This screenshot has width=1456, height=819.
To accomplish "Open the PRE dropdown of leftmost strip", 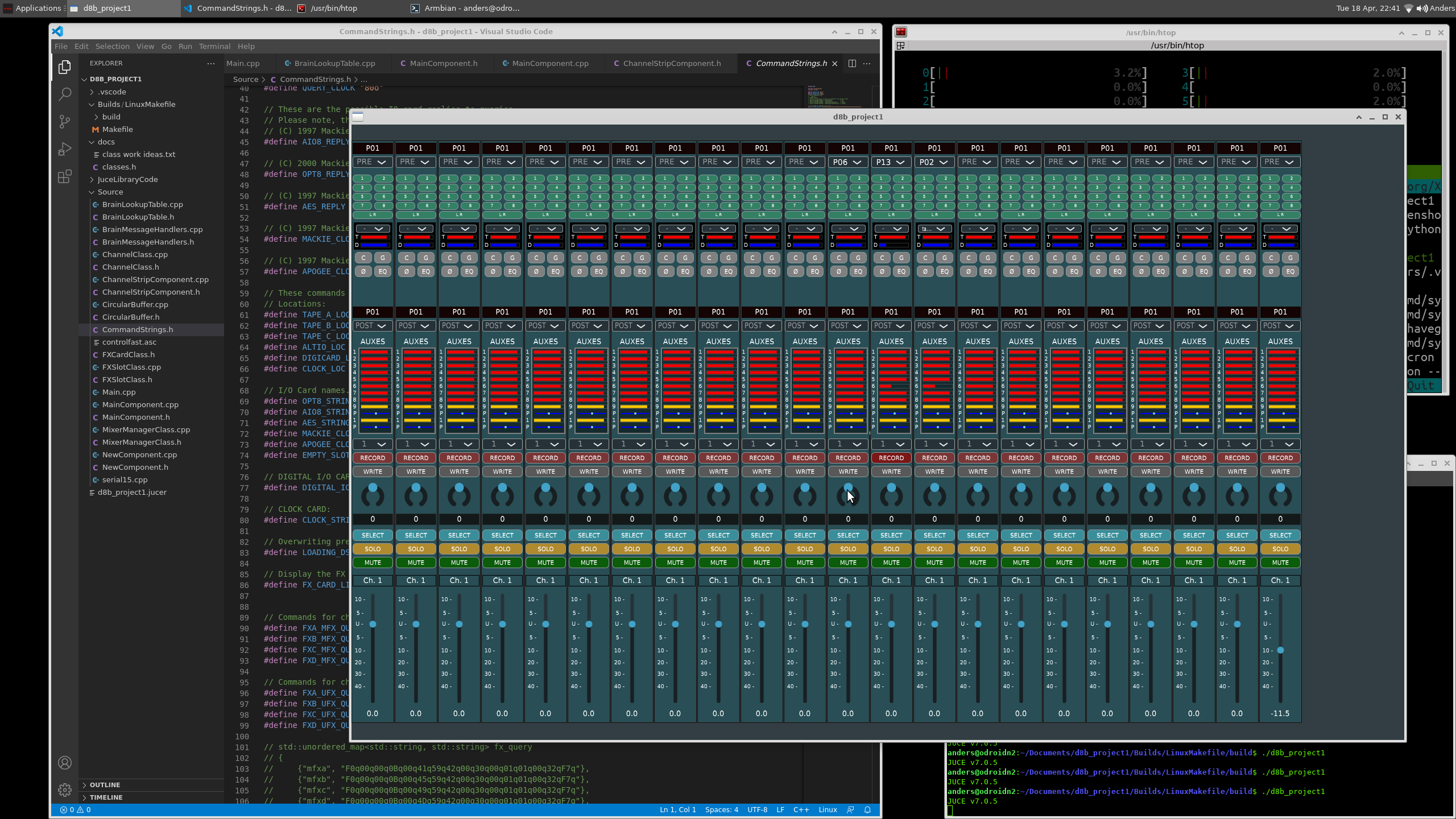I will click(x=373, y=162).
